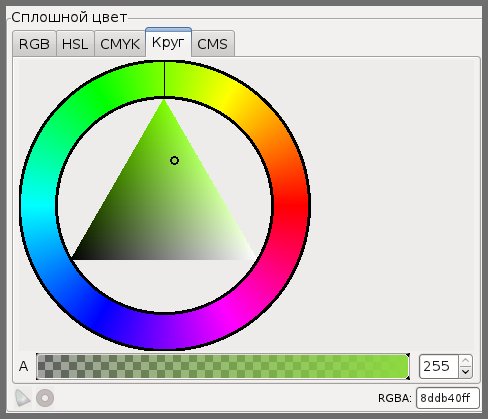Open the HSL tab
Viewport: 488px width, 419px height.
click(75, 44)
